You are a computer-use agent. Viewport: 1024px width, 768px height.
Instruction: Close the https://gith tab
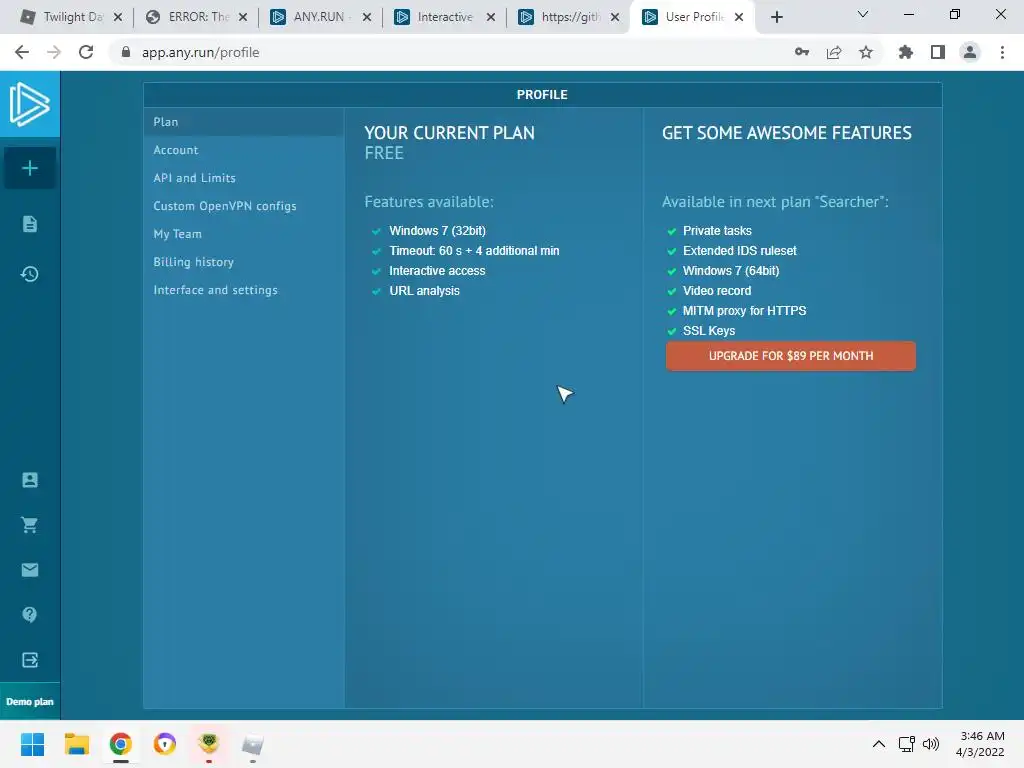click(615, 17)
